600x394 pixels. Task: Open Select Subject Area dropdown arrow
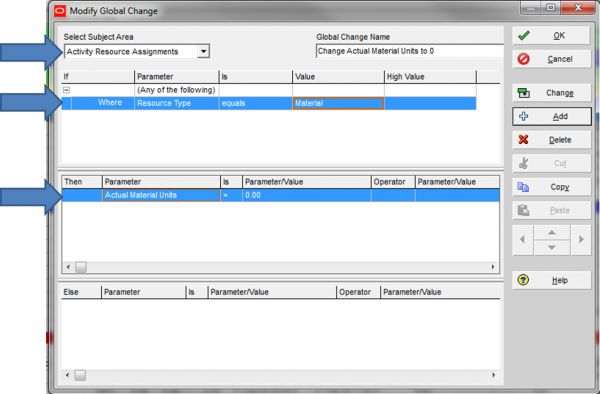pos(204,51)
